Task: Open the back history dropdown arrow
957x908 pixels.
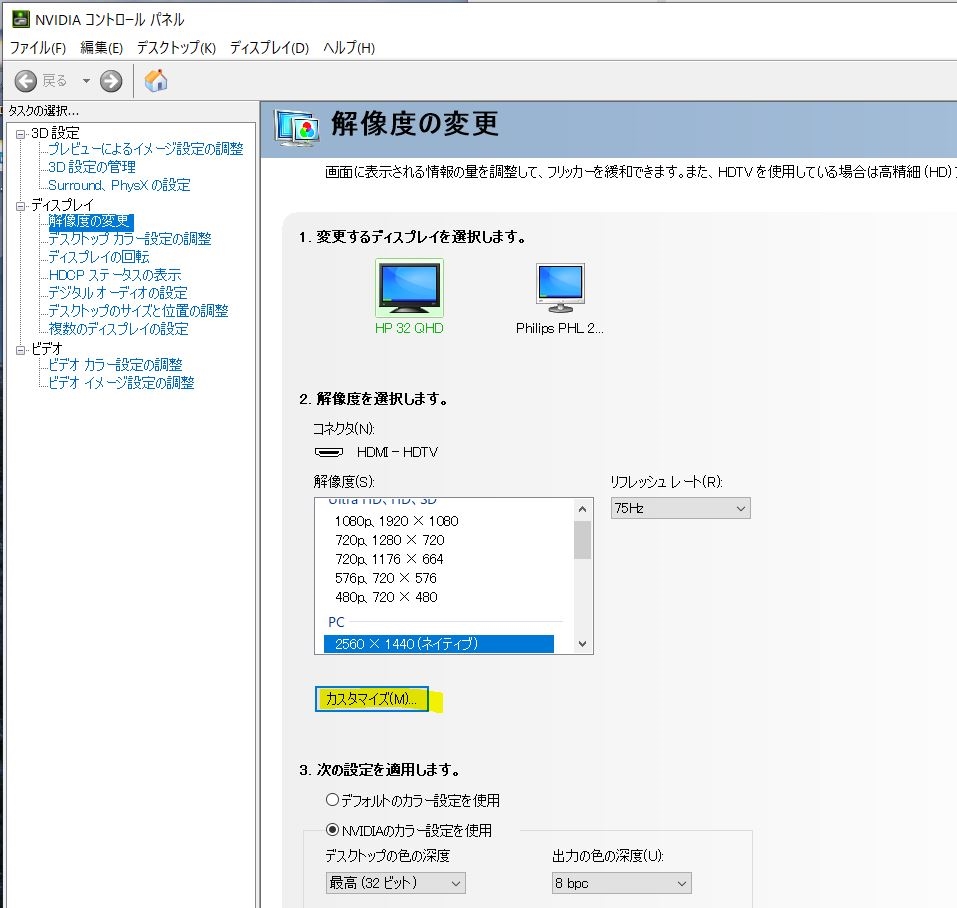Action: [86, 81]
